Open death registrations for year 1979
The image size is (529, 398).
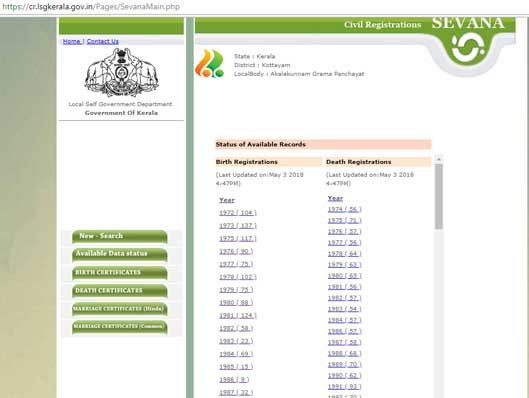pos(344,264)
